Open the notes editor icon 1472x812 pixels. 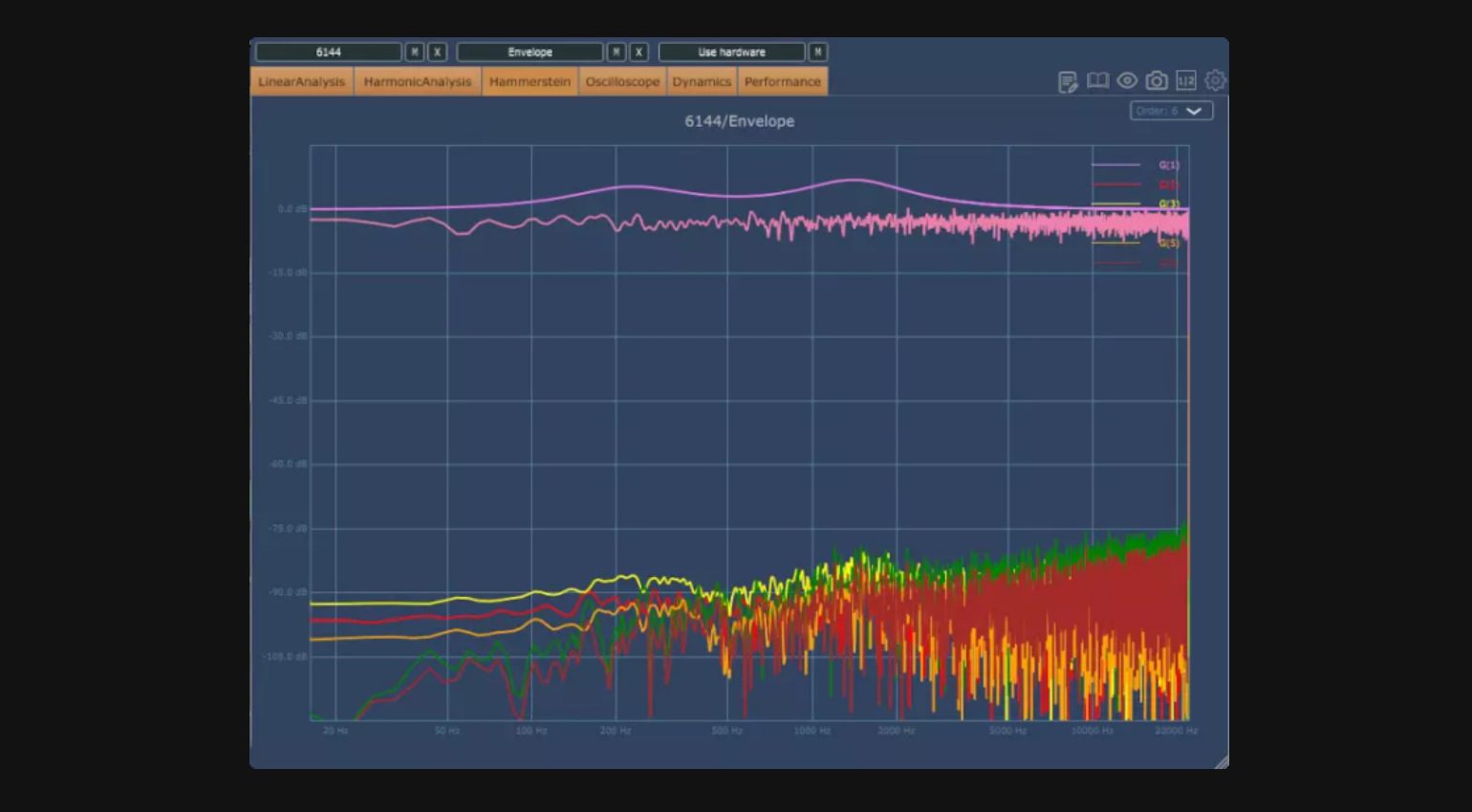[x=1068, y=82]
